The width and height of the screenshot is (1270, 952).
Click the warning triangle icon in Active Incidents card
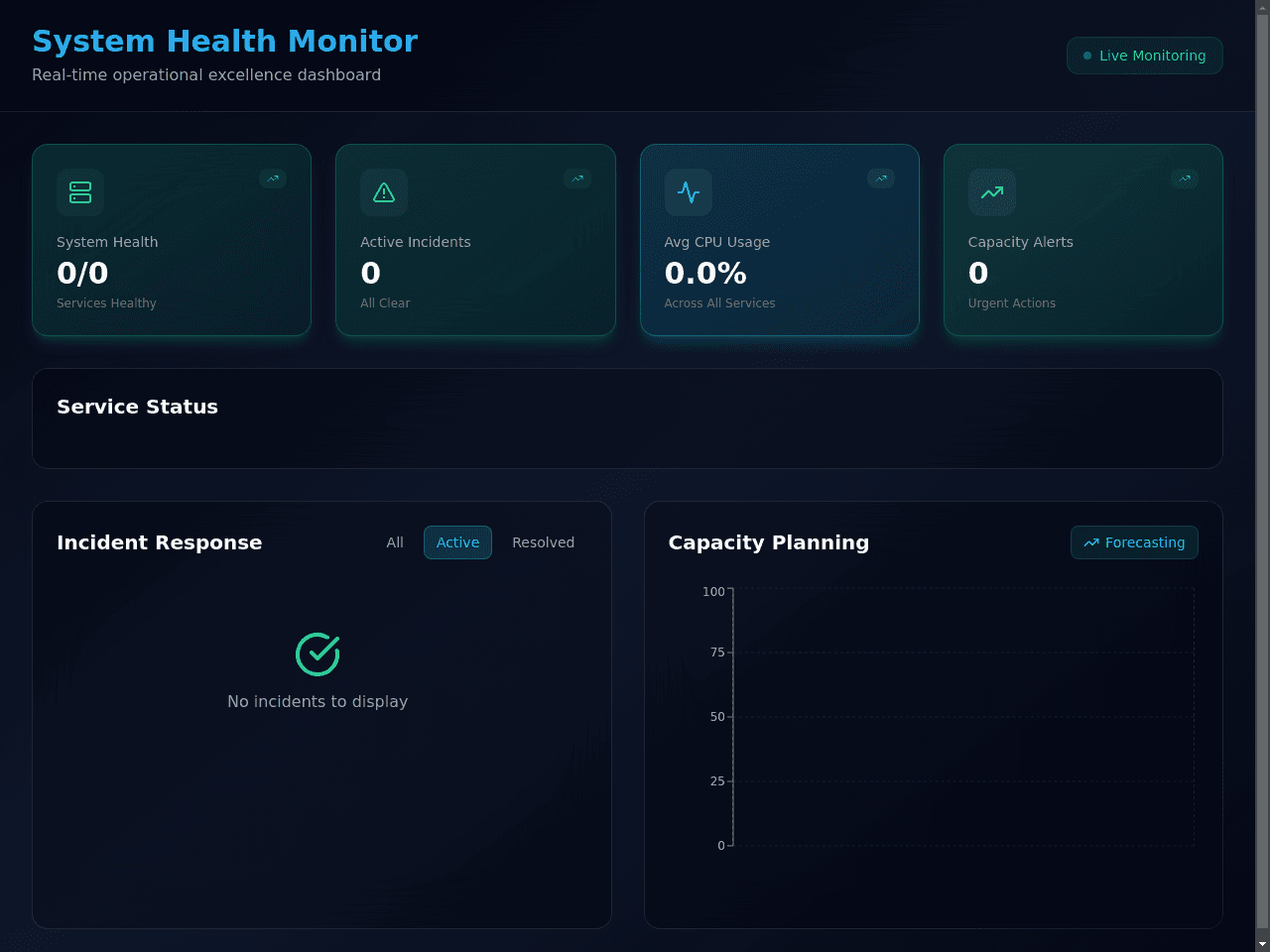click(384, 192)
